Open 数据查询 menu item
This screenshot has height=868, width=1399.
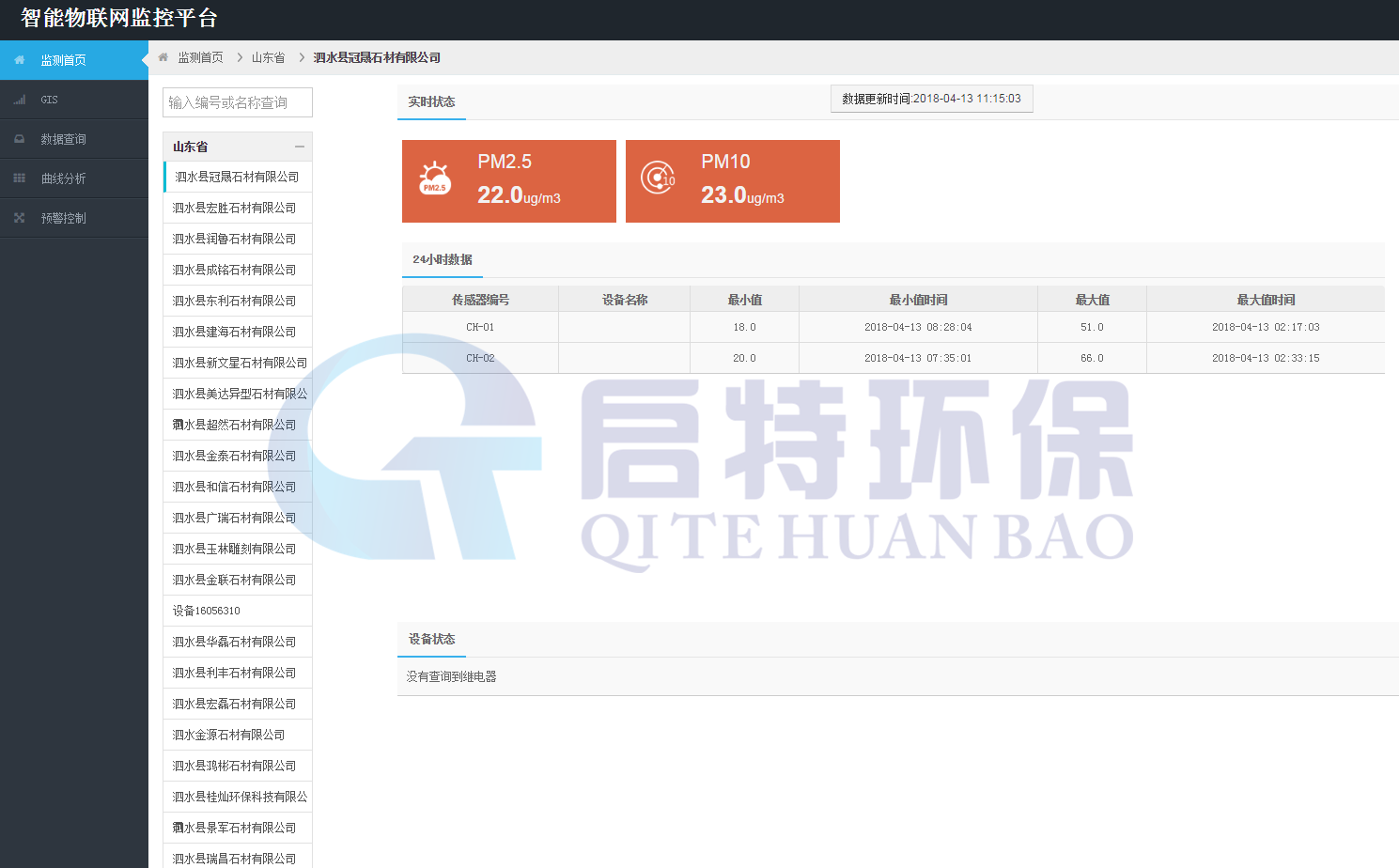[x=74, y=139]
